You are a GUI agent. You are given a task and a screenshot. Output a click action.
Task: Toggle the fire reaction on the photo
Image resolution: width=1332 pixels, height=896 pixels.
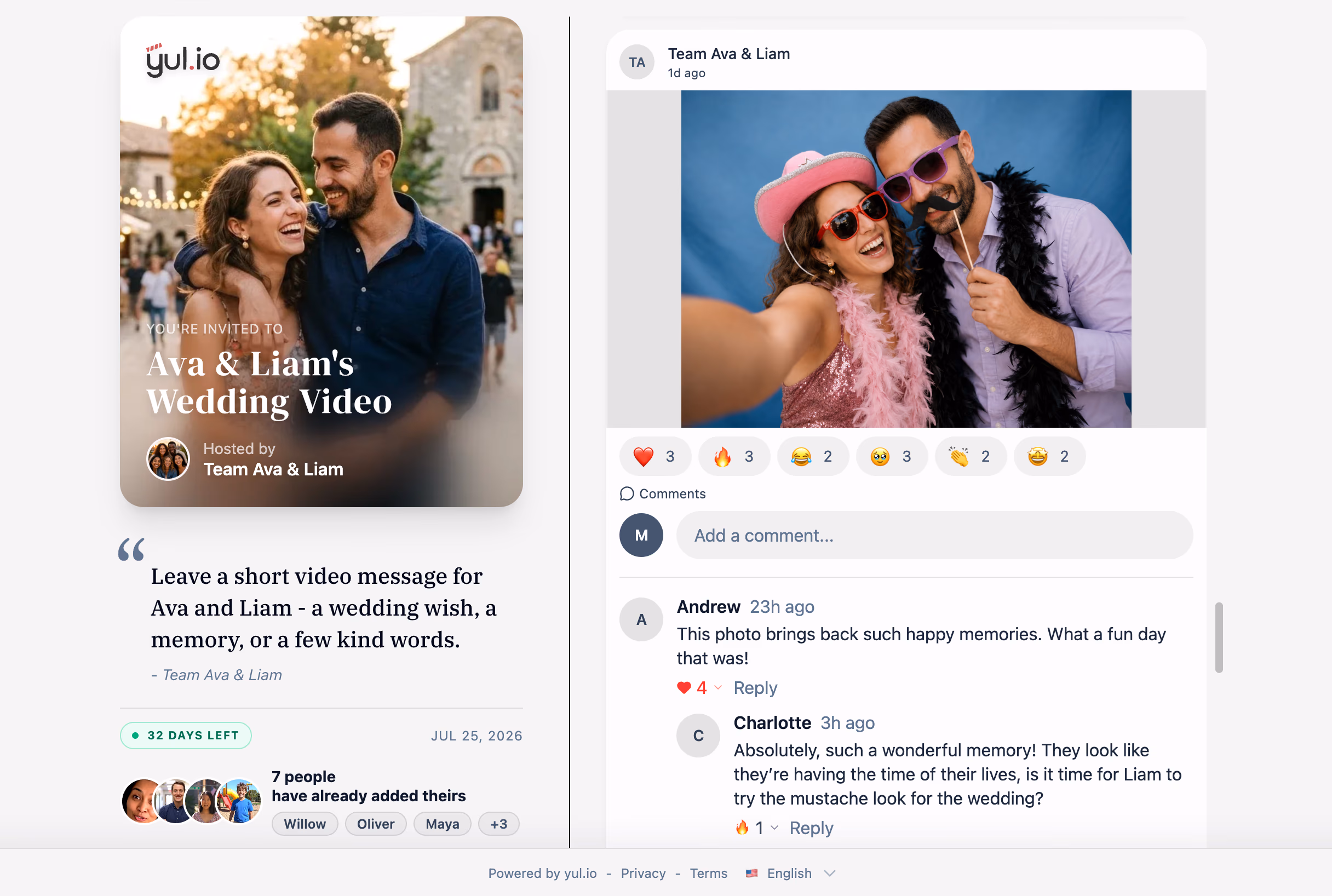[734, 457]
